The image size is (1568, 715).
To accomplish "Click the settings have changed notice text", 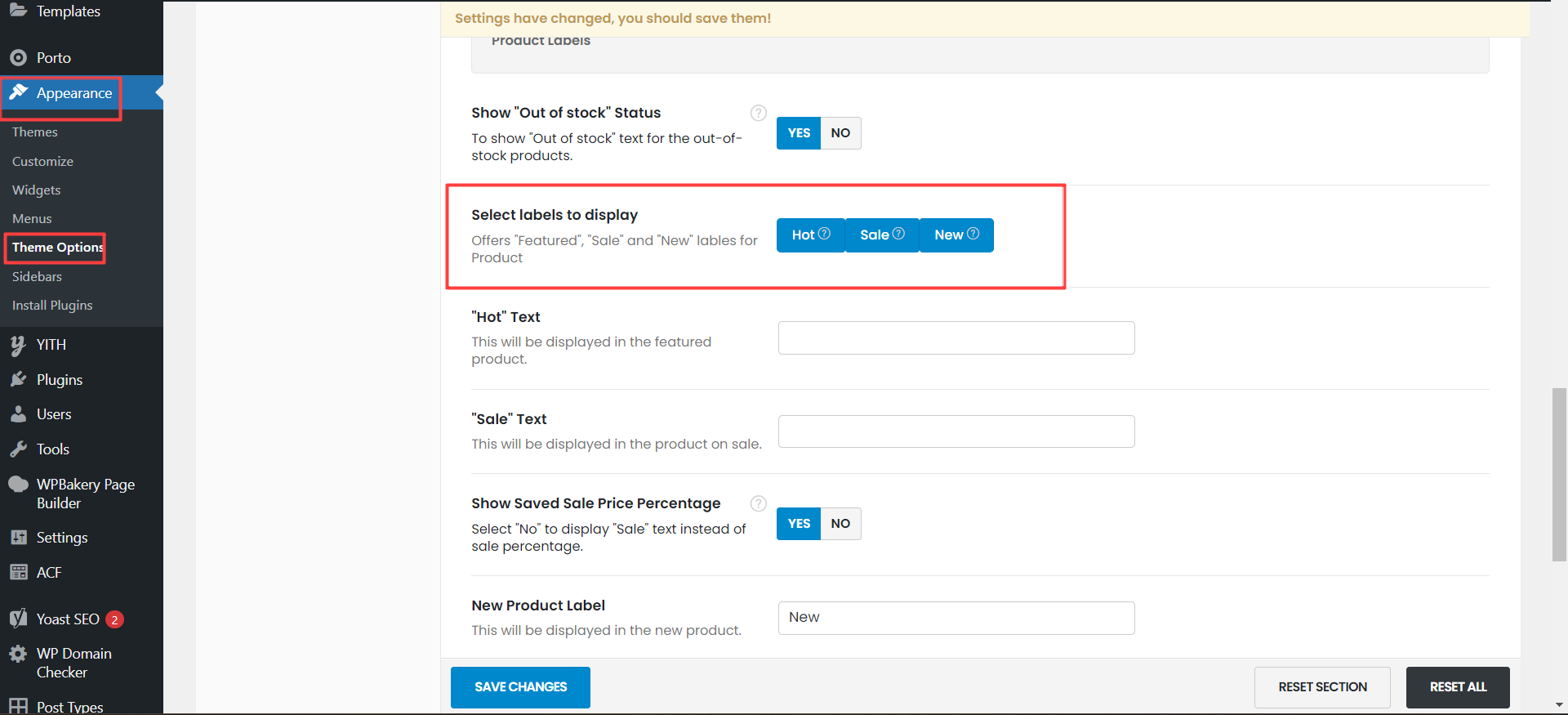I will [612, 18].
